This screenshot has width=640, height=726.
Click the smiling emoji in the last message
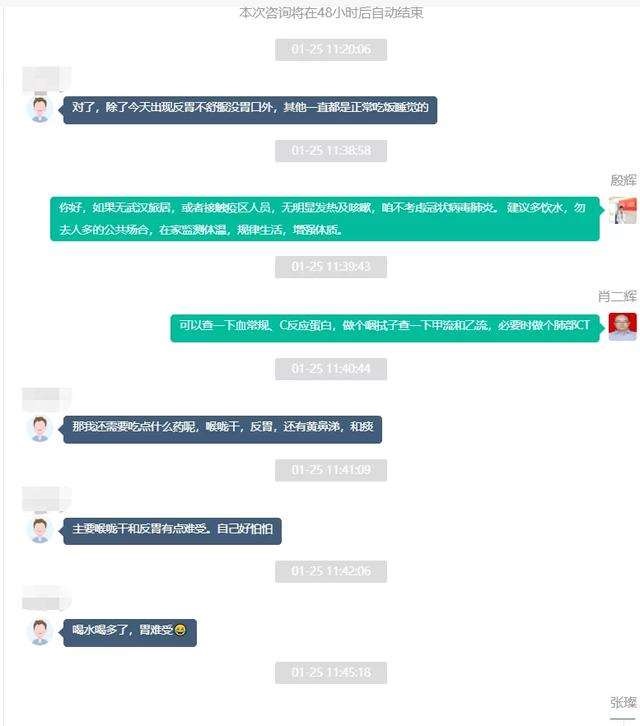[x=180, y=630]
